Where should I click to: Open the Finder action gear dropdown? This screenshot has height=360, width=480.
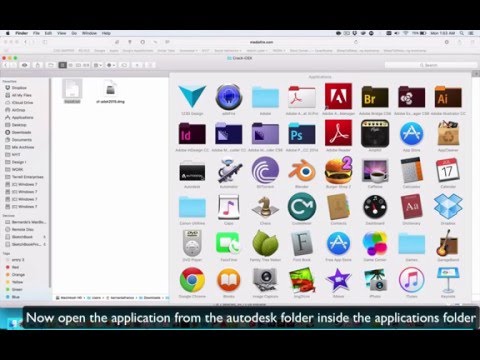[x=111, y=65]
